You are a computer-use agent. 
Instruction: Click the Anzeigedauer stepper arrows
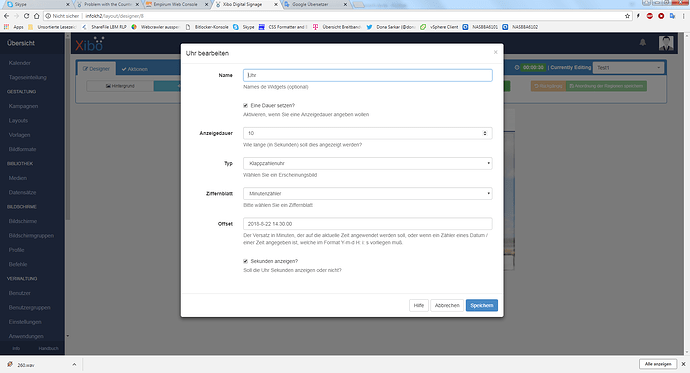pos(485,133)
